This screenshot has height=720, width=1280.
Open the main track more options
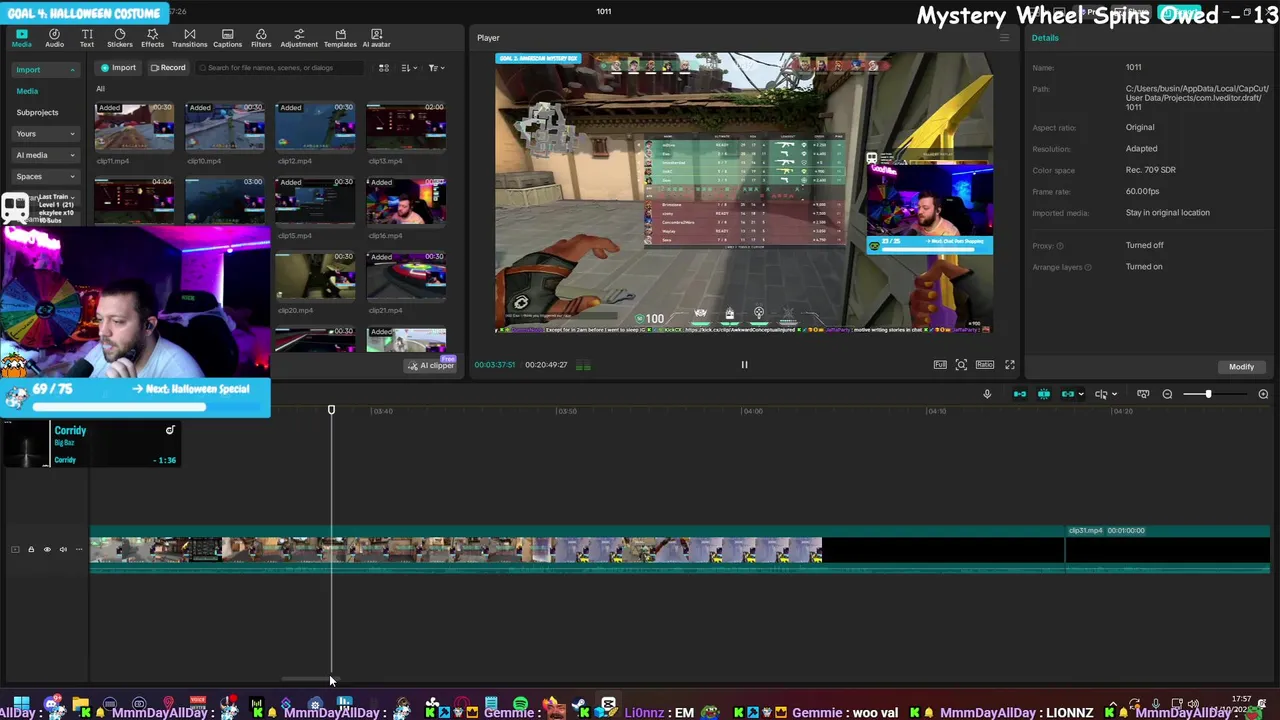click(x=79, y=549)
